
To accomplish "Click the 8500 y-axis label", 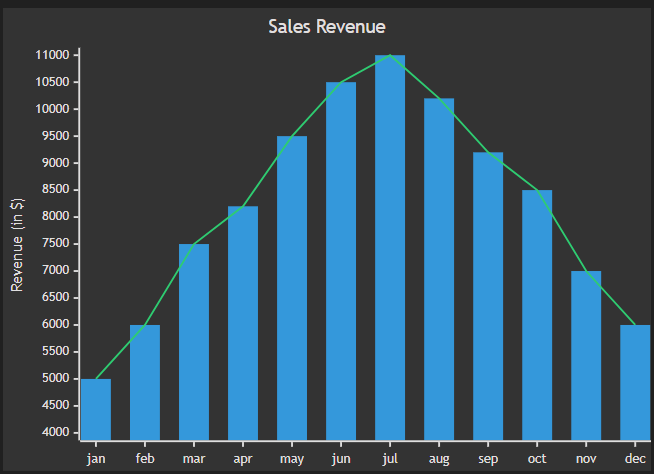I will [55, 190].
